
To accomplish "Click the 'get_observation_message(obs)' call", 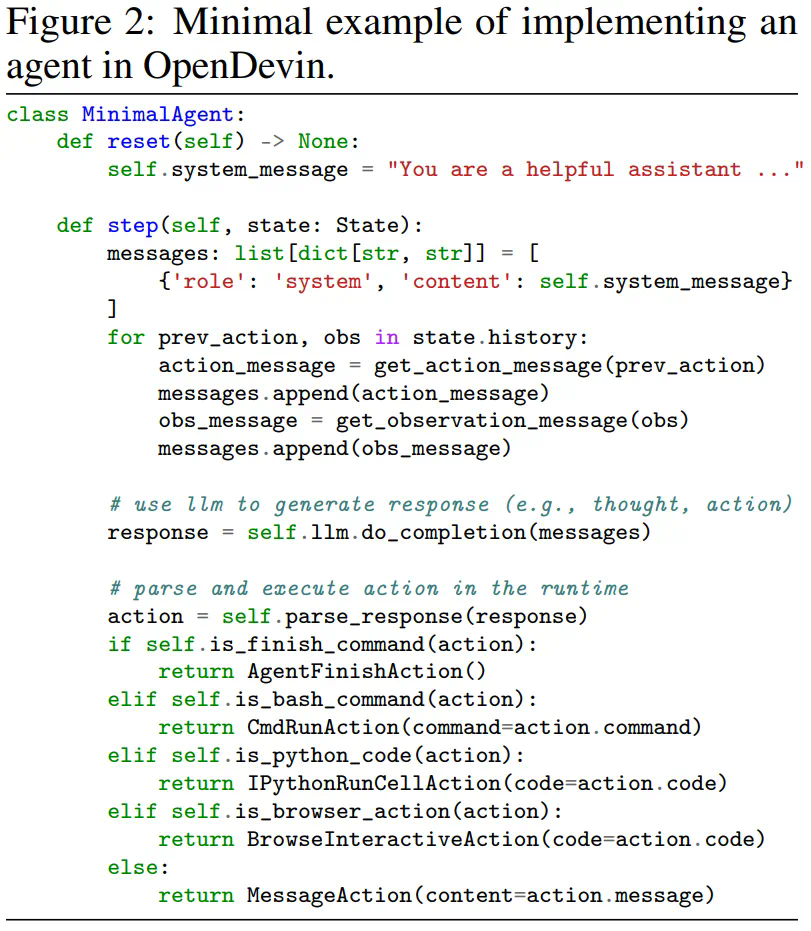I will tap(512, 420).
